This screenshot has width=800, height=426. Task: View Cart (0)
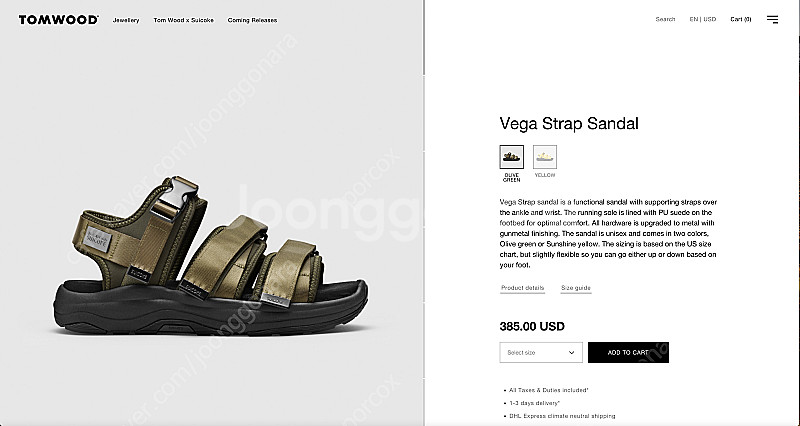[741, 19]
